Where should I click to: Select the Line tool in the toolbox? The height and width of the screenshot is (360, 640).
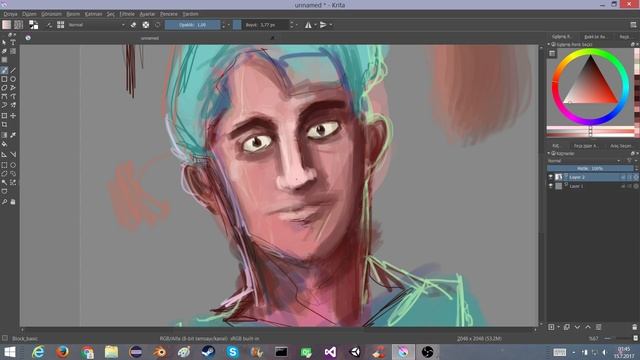pos(13,70)
